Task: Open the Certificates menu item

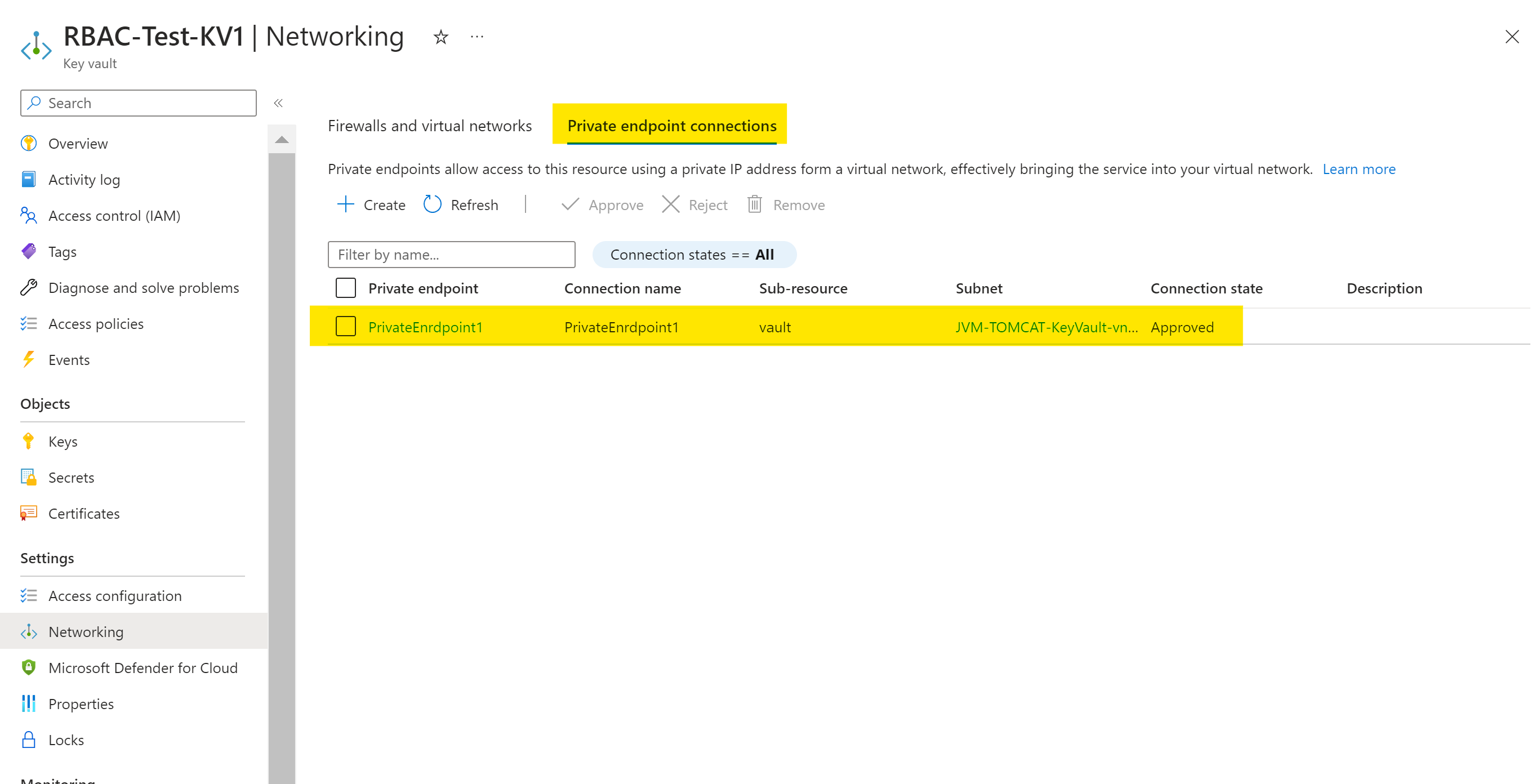Action: pos(84,513)
